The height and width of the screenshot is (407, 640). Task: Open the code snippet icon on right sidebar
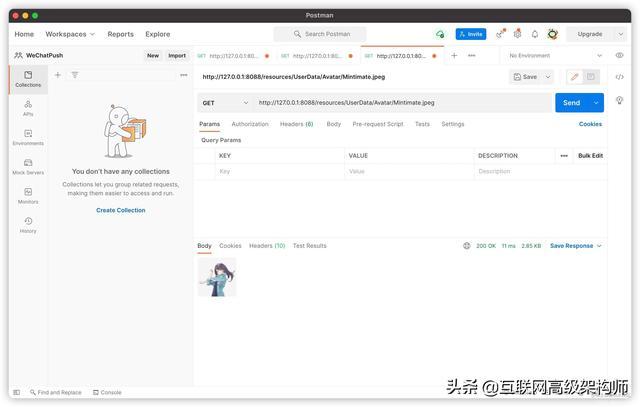[x=619, y=77]
